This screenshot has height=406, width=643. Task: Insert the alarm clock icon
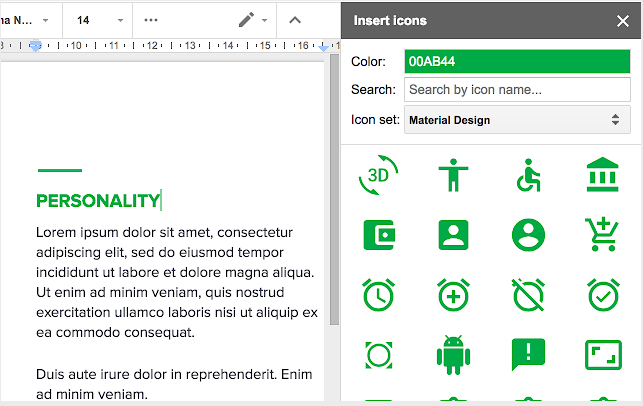point(378,295)
